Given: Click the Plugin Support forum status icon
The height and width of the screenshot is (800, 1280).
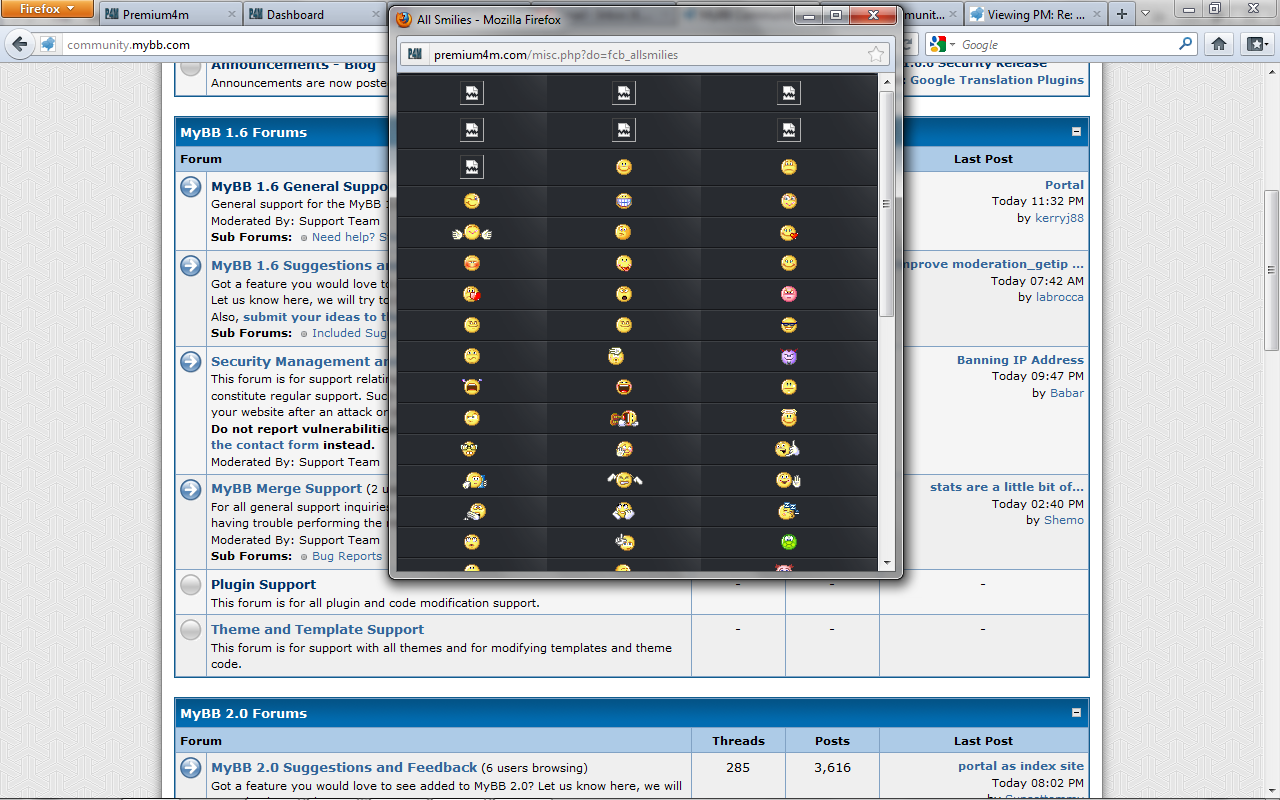Looking at the screenshot, I should [x=191, y=585].
